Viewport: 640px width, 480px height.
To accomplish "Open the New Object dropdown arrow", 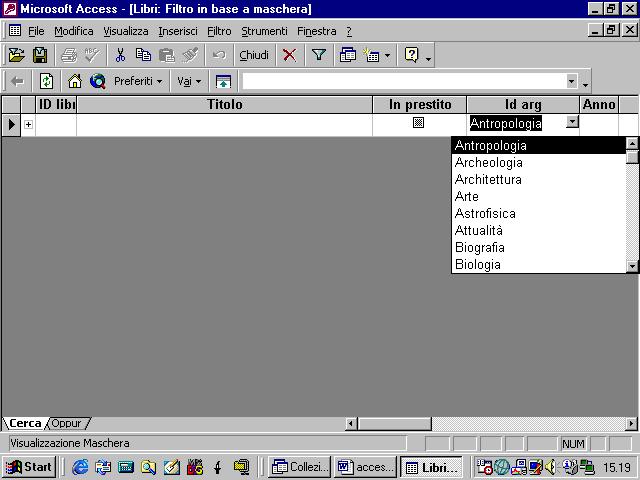I will tap(387, 55).
